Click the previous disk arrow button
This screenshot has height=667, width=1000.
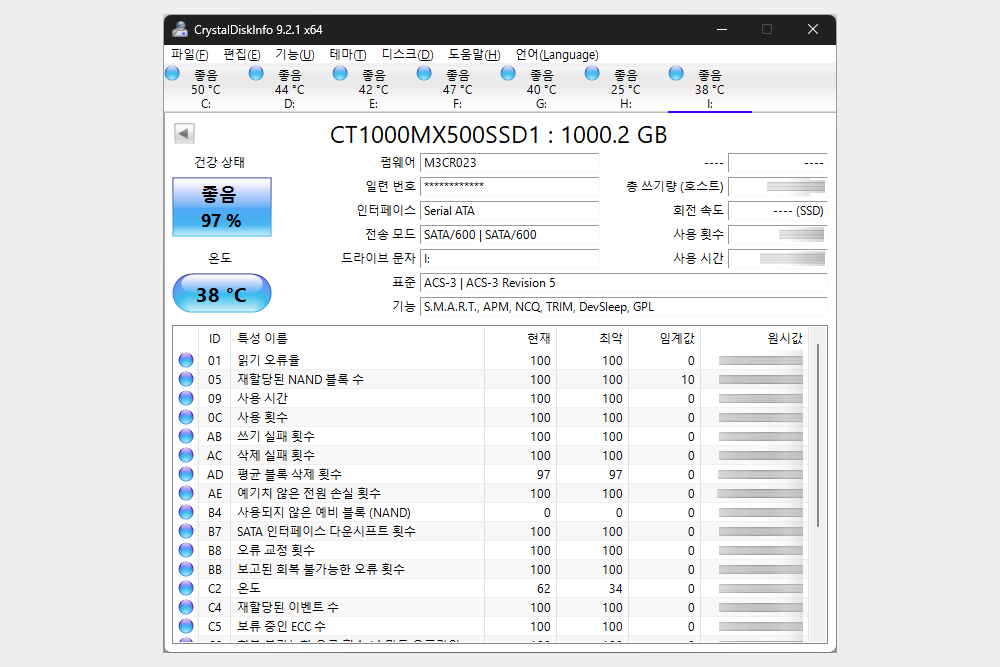[184, 133]
